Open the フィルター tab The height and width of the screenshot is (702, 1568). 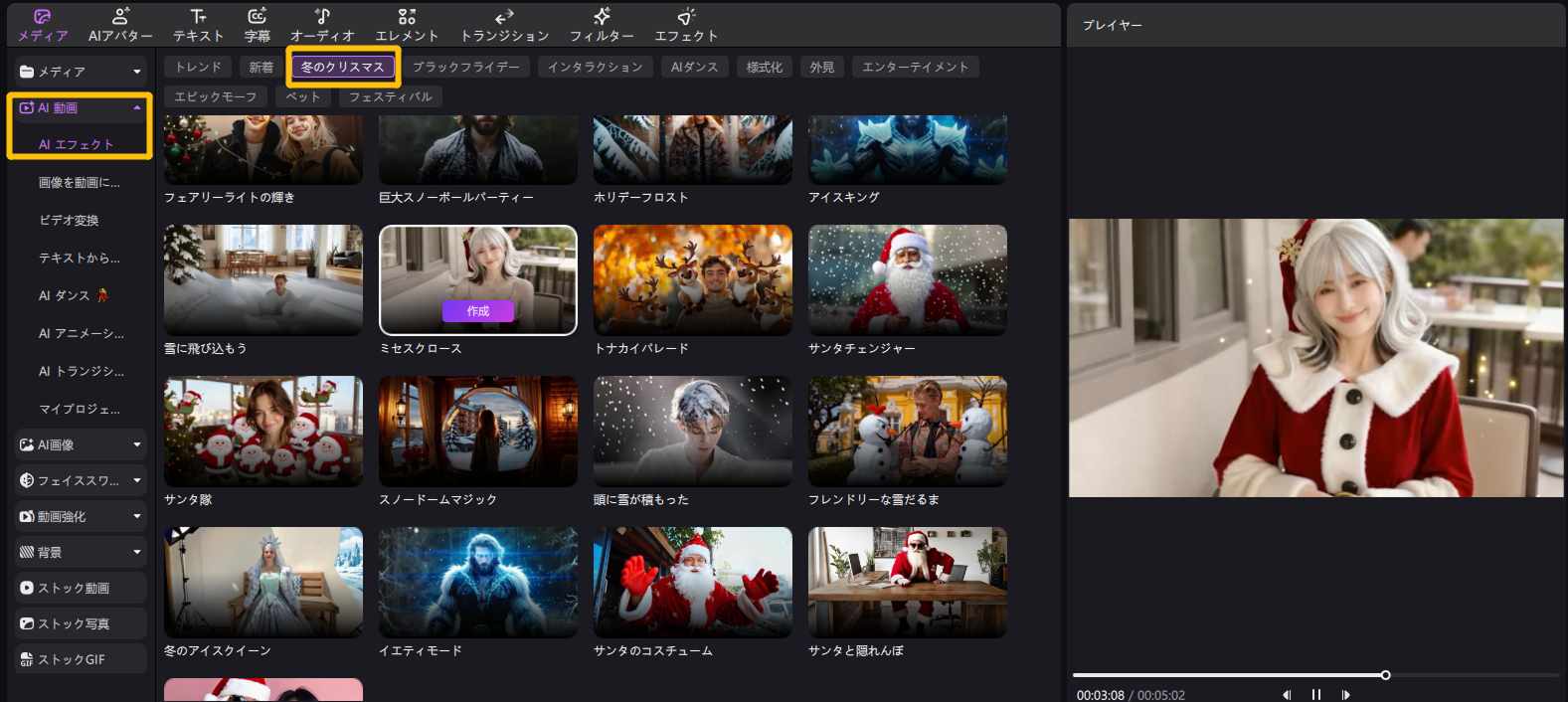click(602, 25)
